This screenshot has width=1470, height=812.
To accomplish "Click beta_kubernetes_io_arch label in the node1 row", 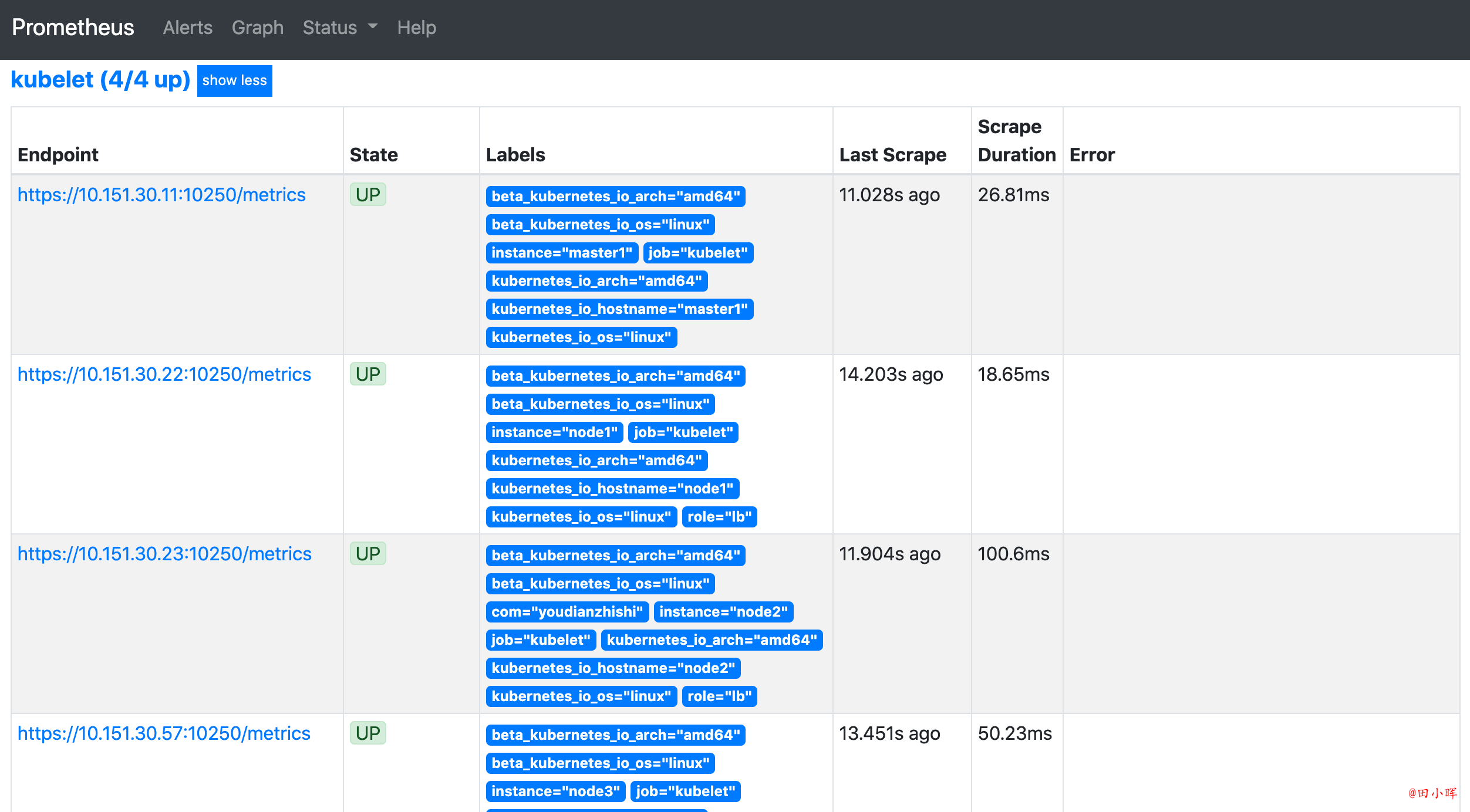I will [x=616, y=376].
